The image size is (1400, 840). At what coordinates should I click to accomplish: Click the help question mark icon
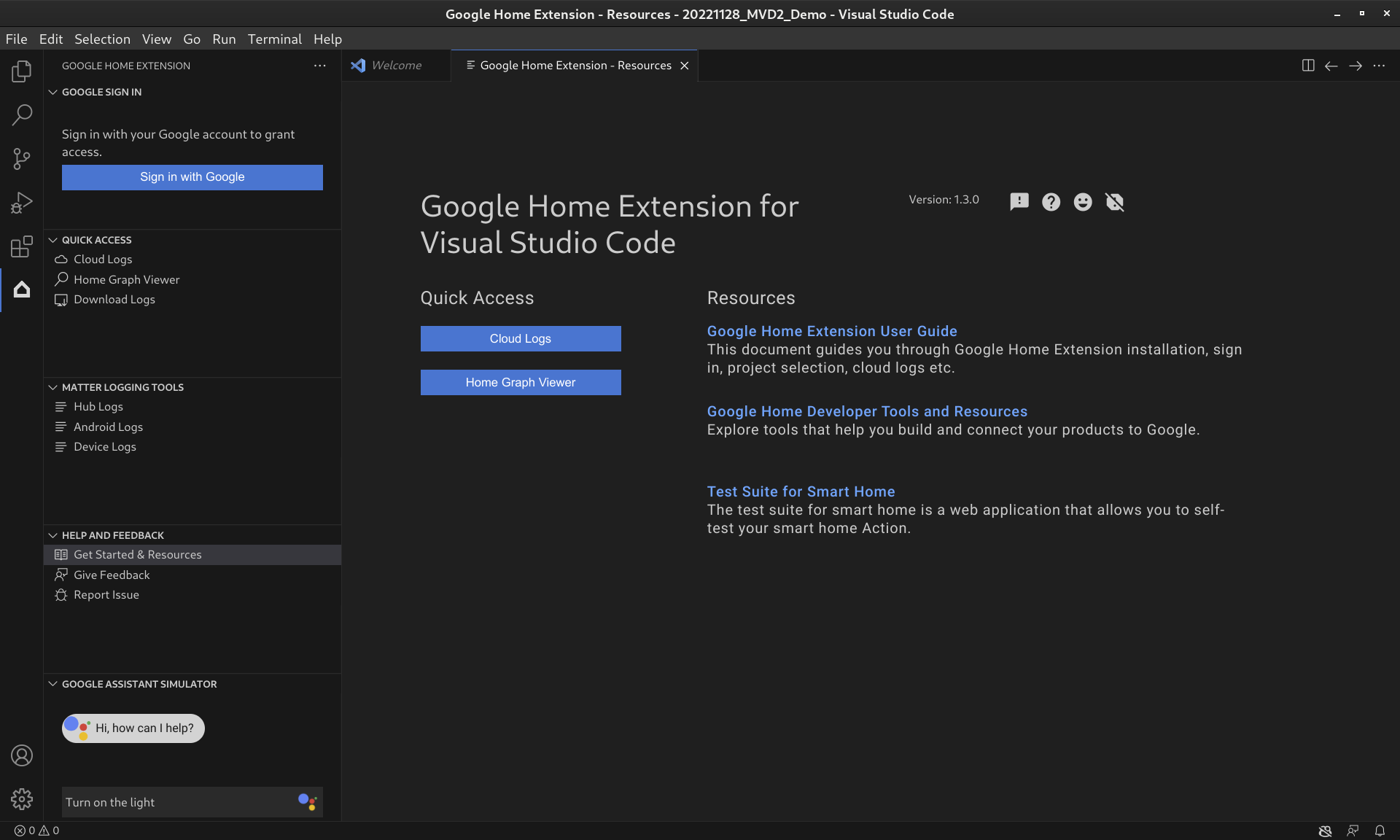tap(1050, 201)
